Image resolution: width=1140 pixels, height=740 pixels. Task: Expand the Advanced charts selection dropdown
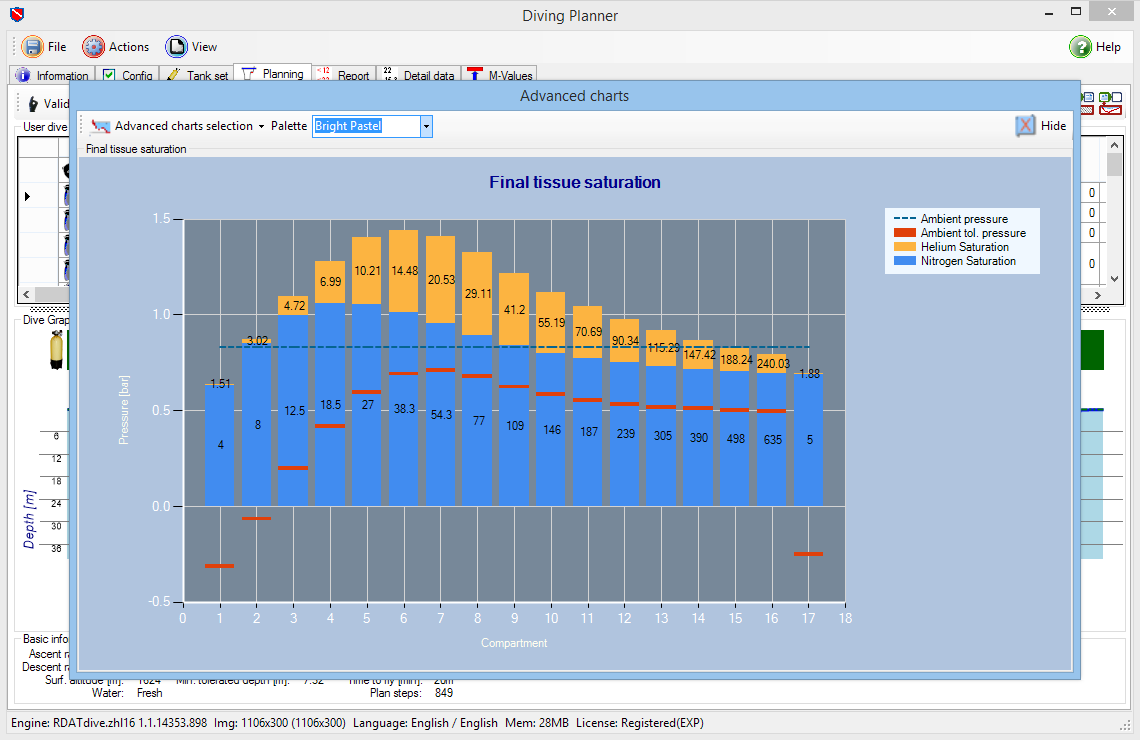(261, 127)
